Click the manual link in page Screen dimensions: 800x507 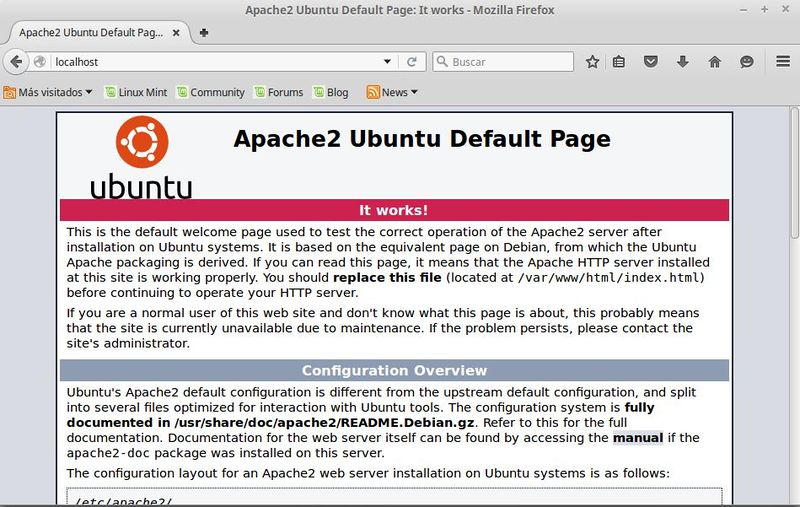pos(638,438)
